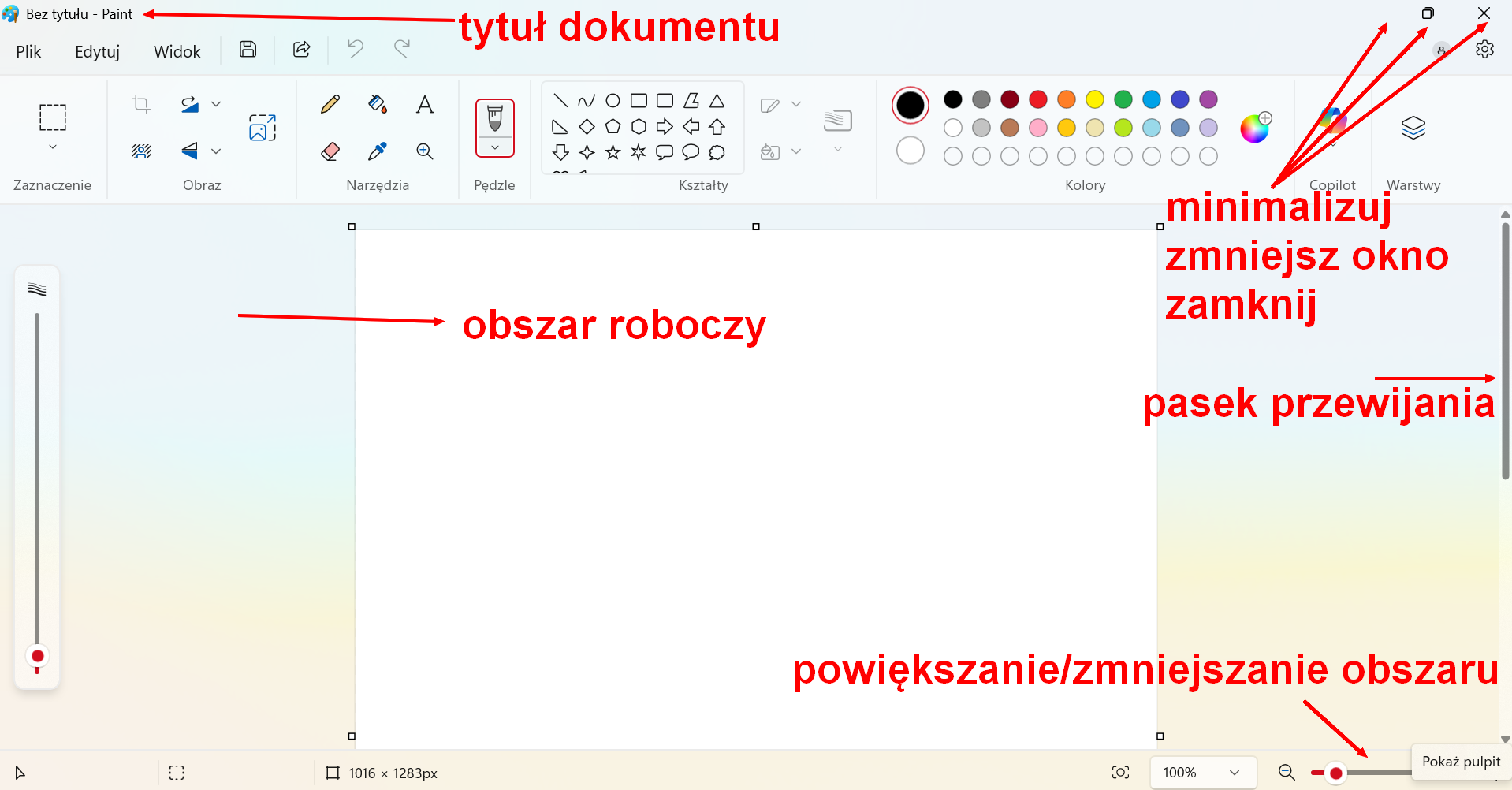Select primary color circle (black)
This screenshot has width=1512, height=790.
coord(910,105)
